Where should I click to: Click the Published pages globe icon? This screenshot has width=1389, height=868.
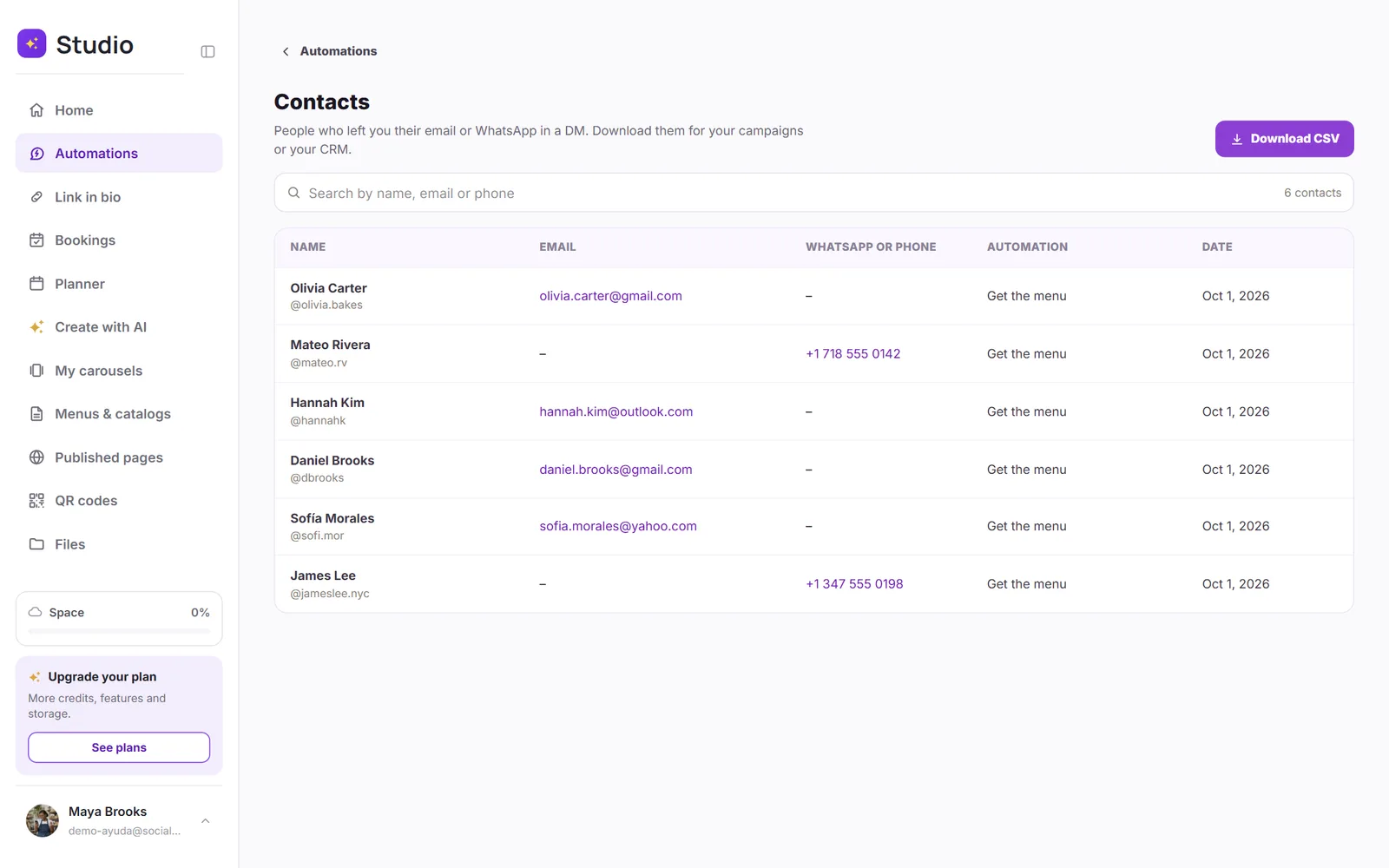point(36,457)
